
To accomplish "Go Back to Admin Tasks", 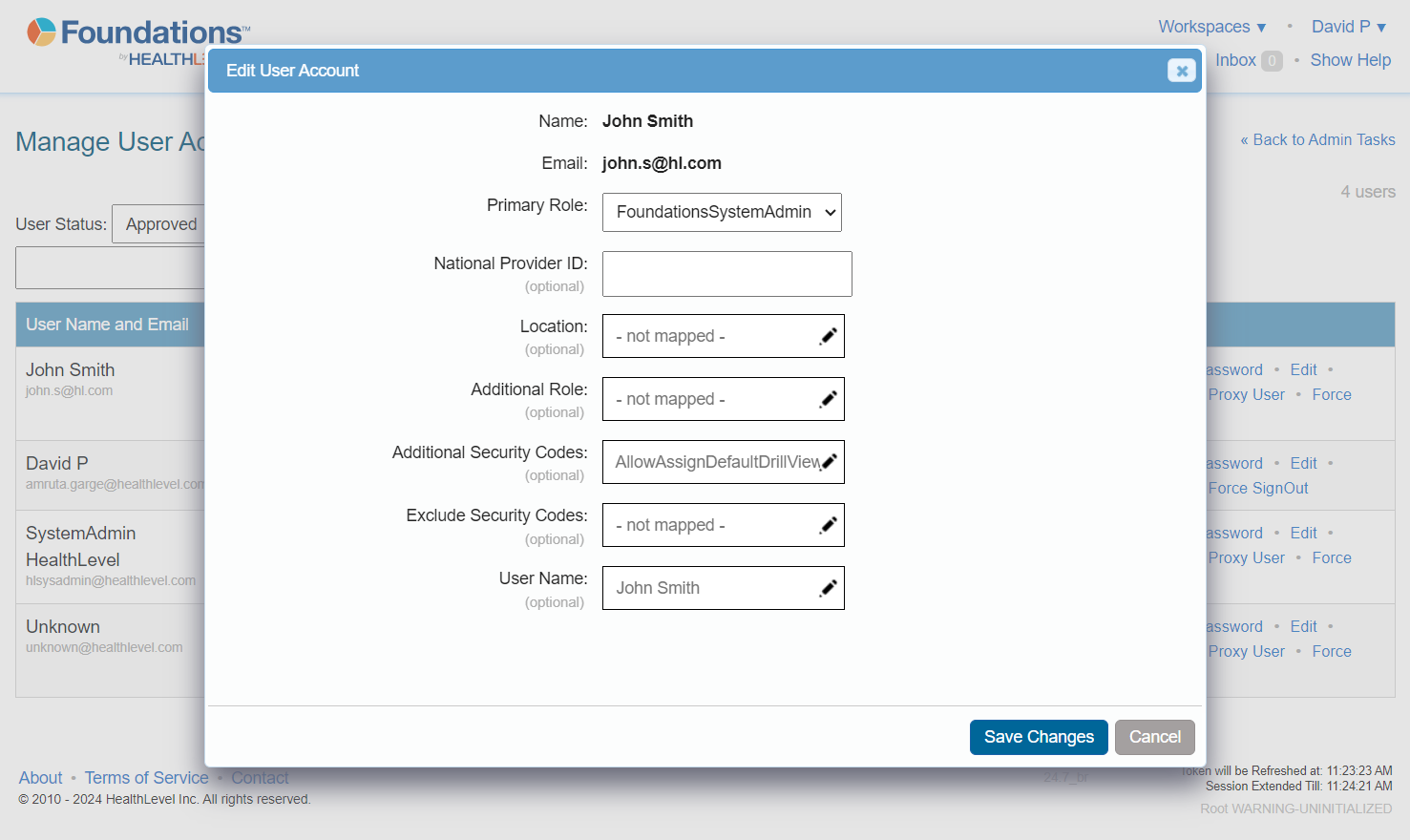I will coord(1317,139).
